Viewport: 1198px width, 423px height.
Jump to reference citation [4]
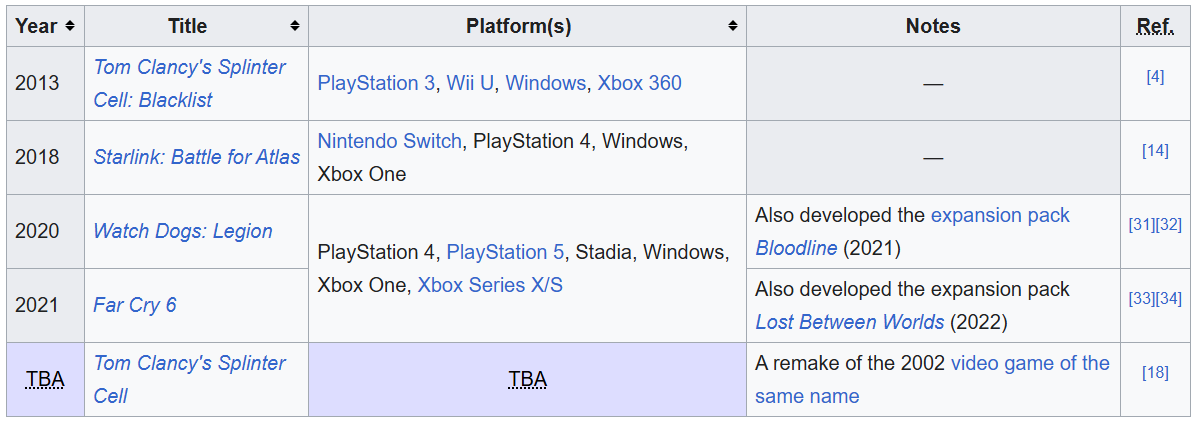(1155, 76)
